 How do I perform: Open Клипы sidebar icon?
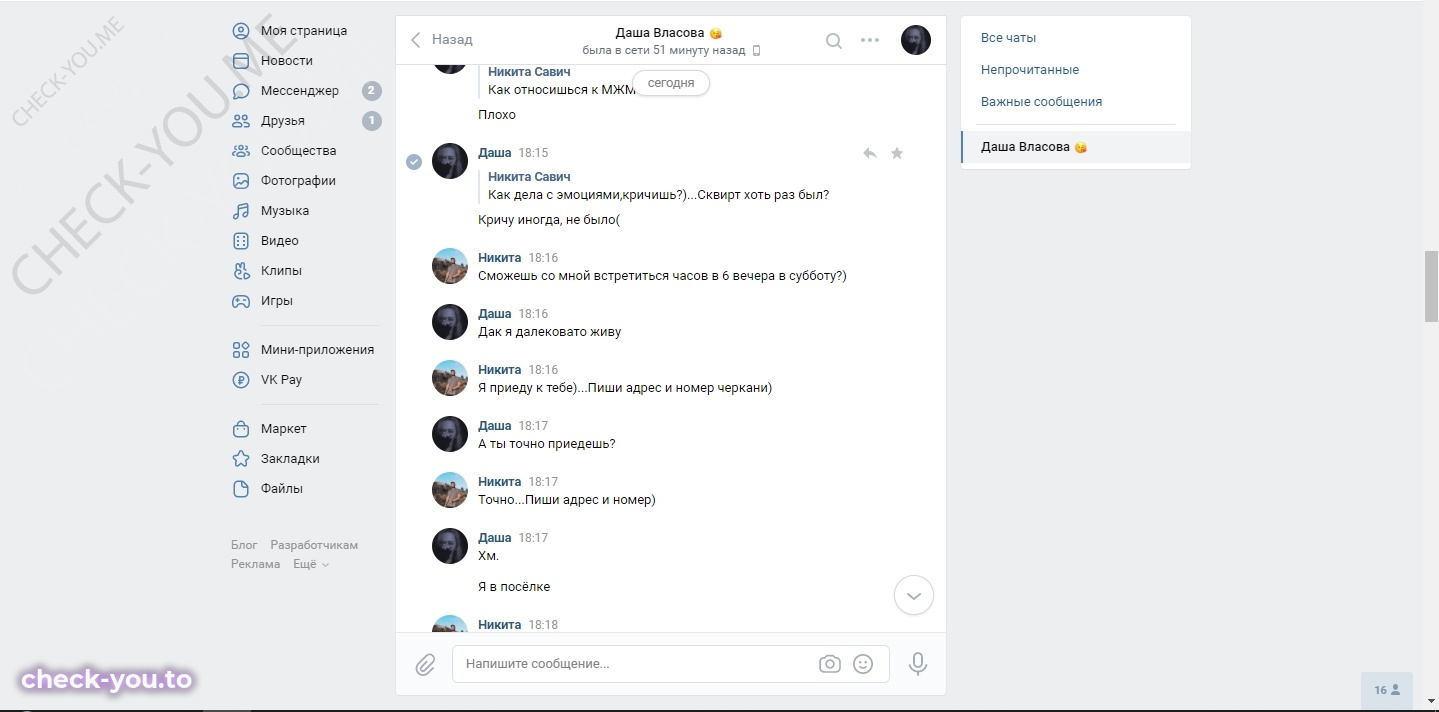(x=241, y=271)
